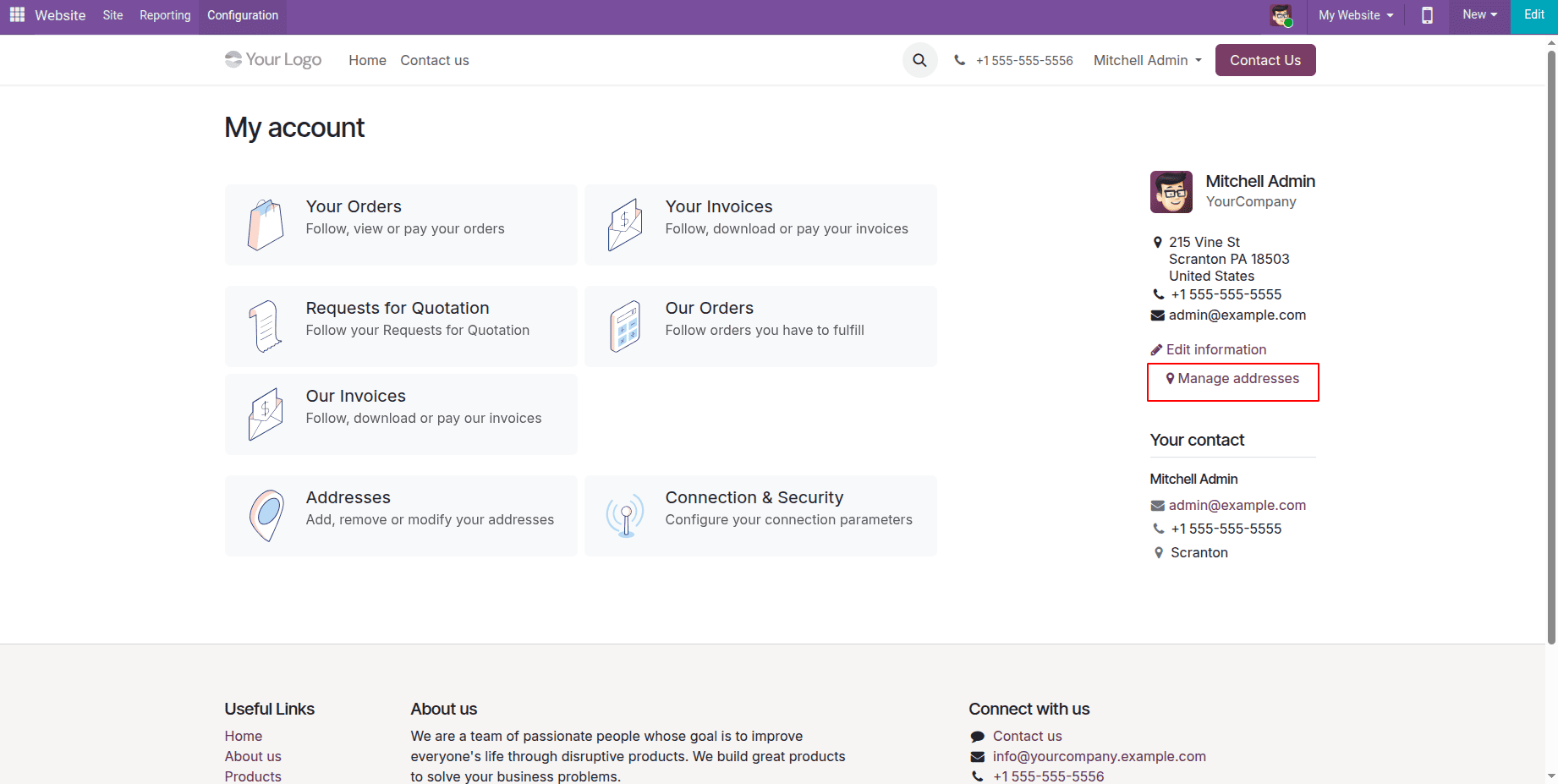Go to Home in site navigation
This screenshot has height=784, width=1558.
[x=367, y=60]
